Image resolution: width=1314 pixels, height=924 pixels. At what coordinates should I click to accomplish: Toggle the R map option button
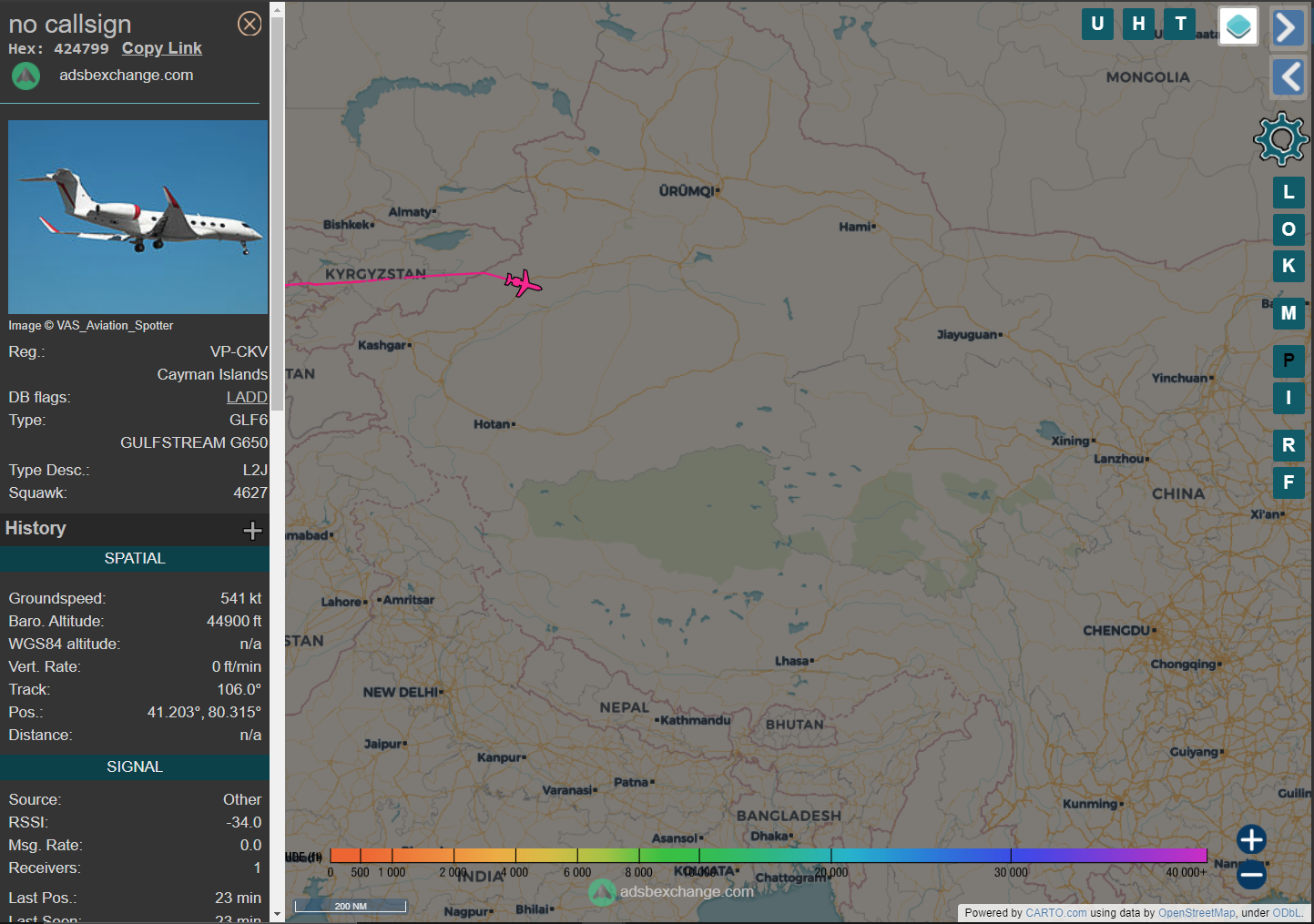point(1289,445)
